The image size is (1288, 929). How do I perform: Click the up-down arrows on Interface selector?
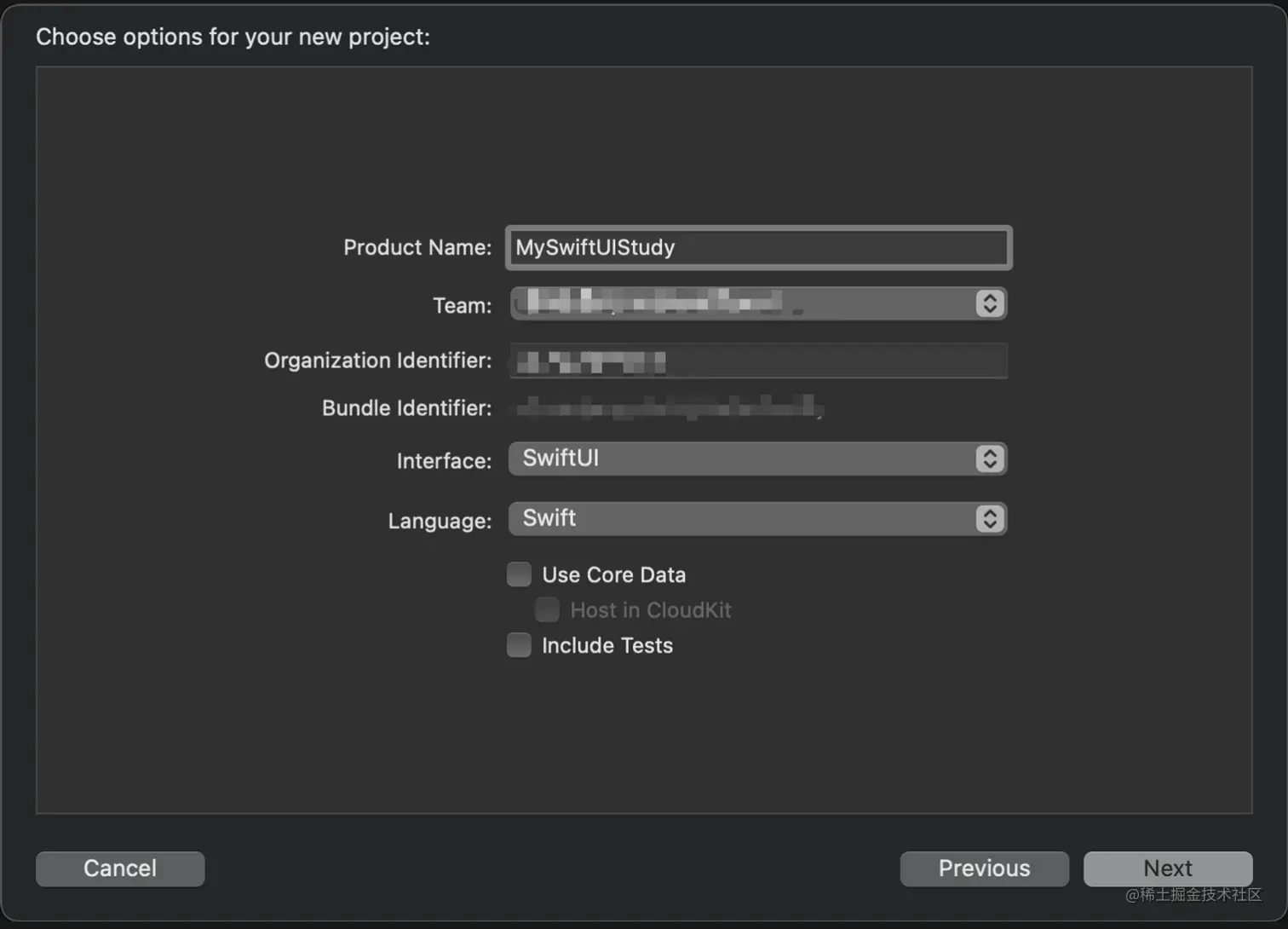pos(989,459)
